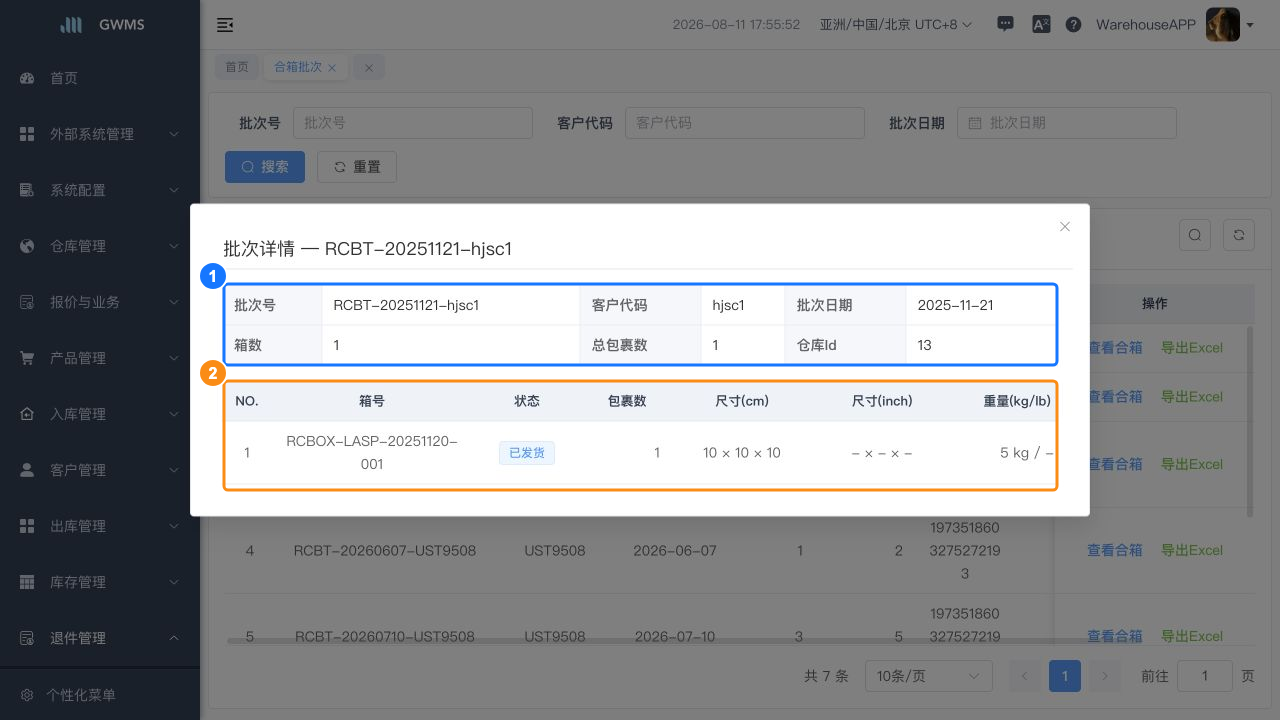The width and height of the screenshot is (1280, 720).
Task: Open the timezone 亚洲/中国/北京 dropdown
Action: 895,25
